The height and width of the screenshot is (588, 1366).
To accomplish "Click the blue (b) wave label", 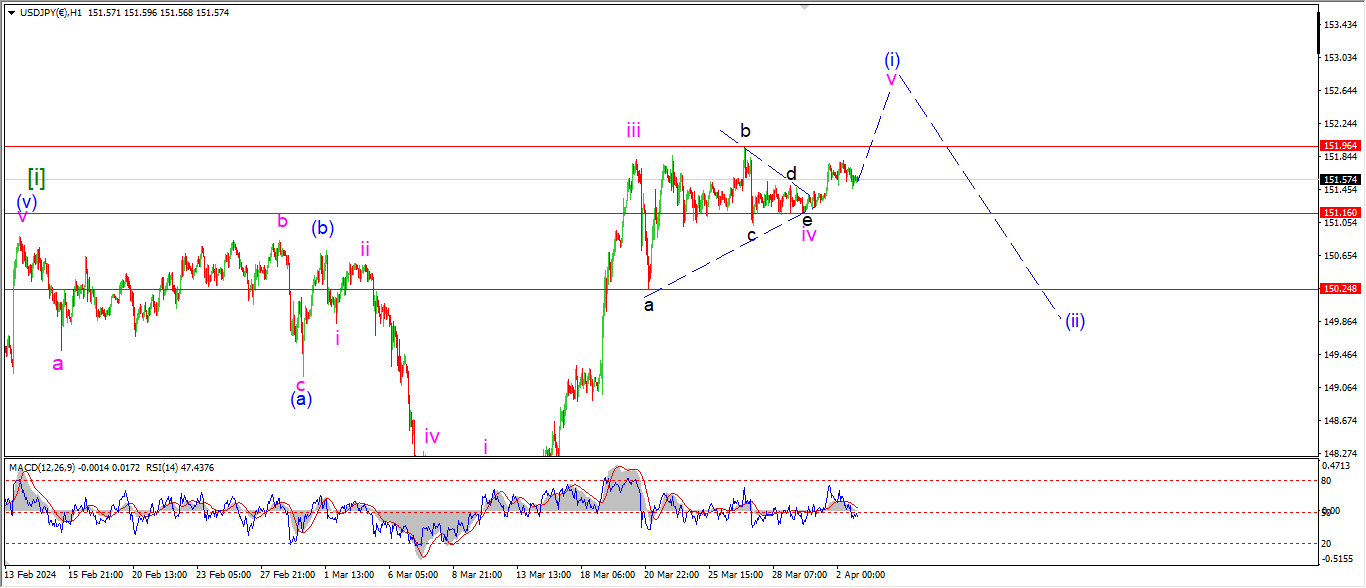I will pos(322,227).
